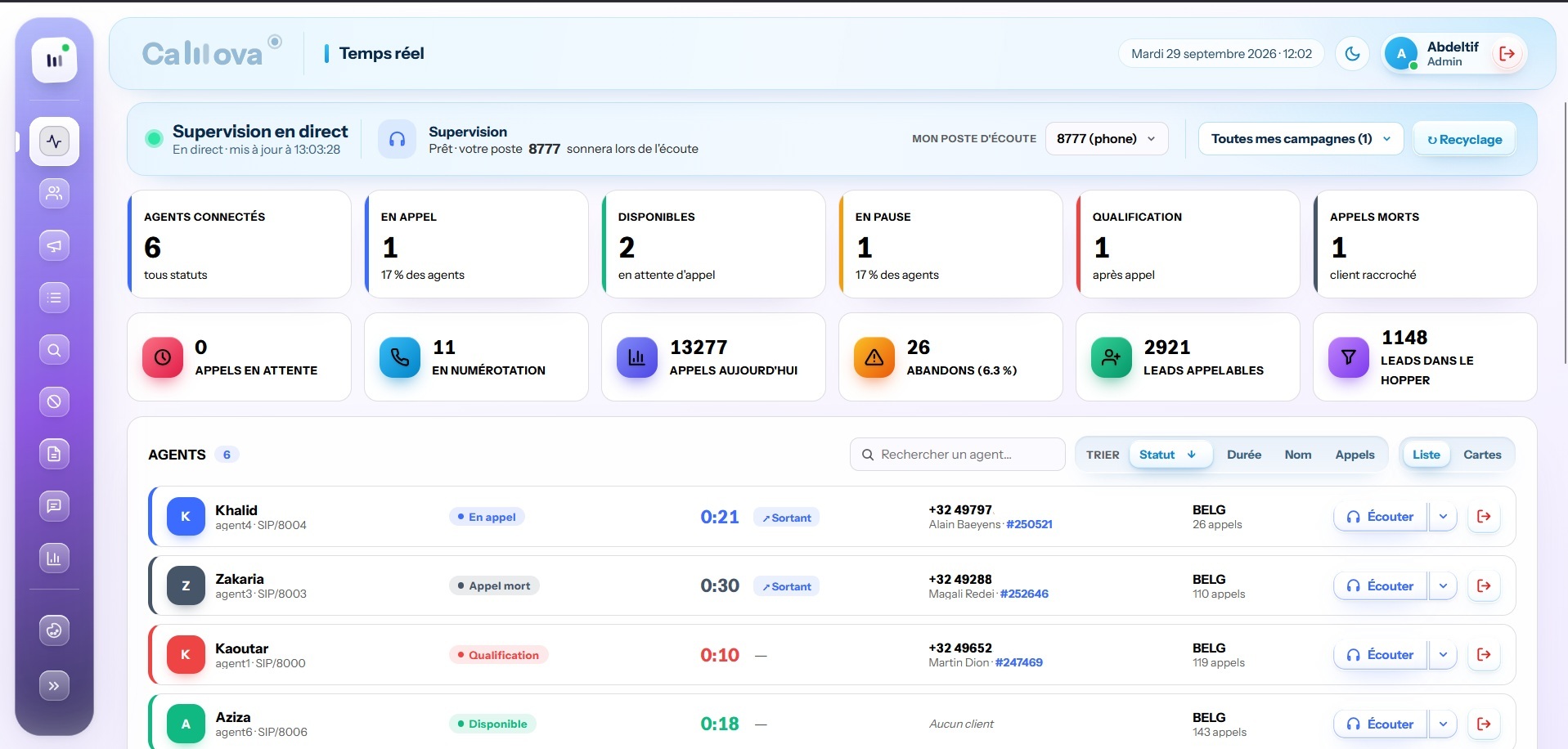Switch to Liste view

tap(1426, 455)
